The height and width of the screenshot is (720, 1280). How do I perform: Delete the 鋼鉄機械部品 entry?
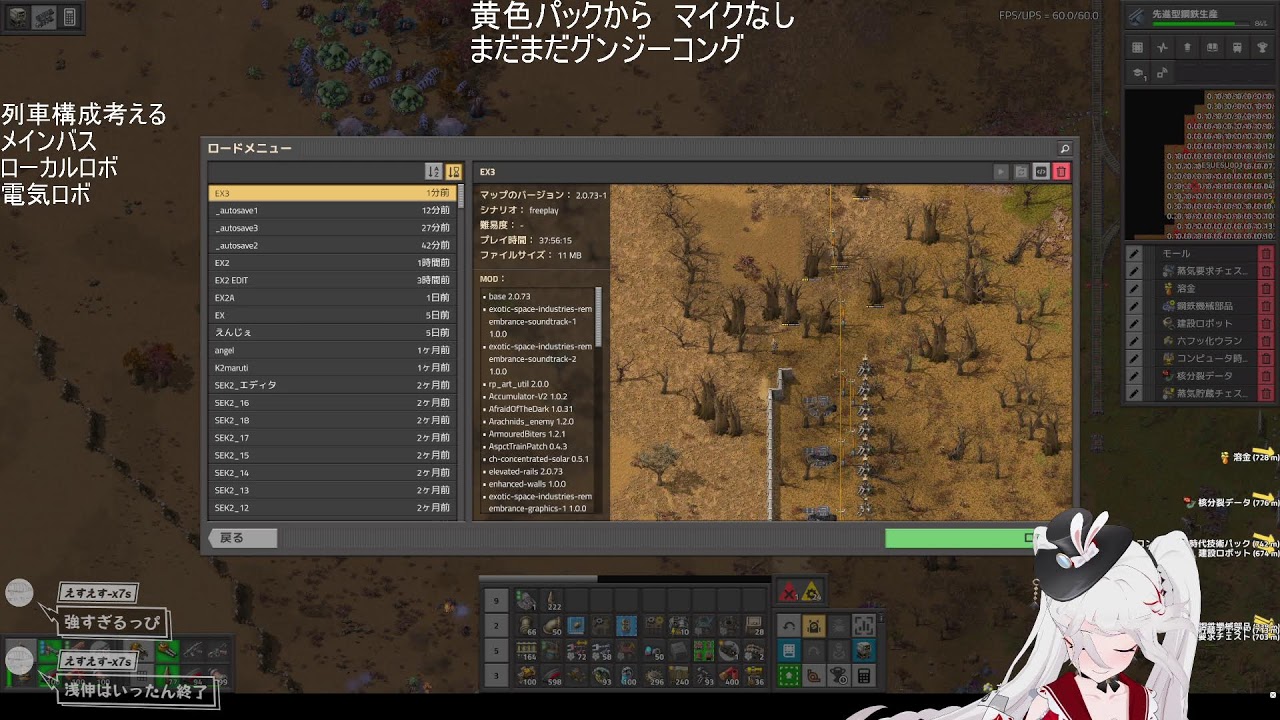pos(1265,306)
